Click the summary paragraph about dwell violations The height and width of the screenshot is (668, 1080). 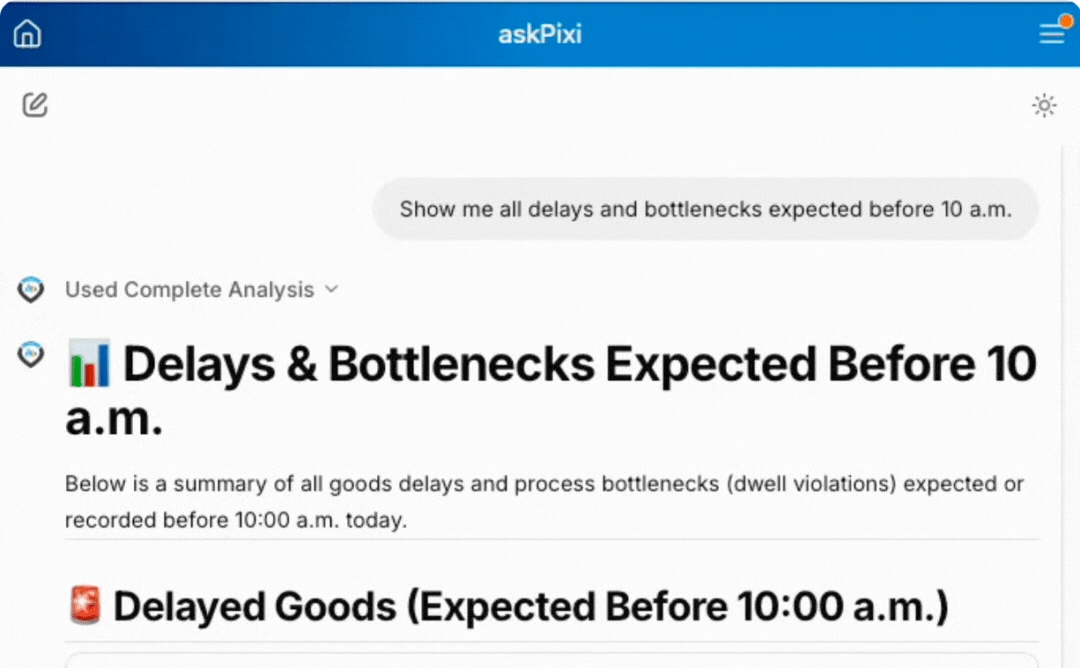(544, 502)
